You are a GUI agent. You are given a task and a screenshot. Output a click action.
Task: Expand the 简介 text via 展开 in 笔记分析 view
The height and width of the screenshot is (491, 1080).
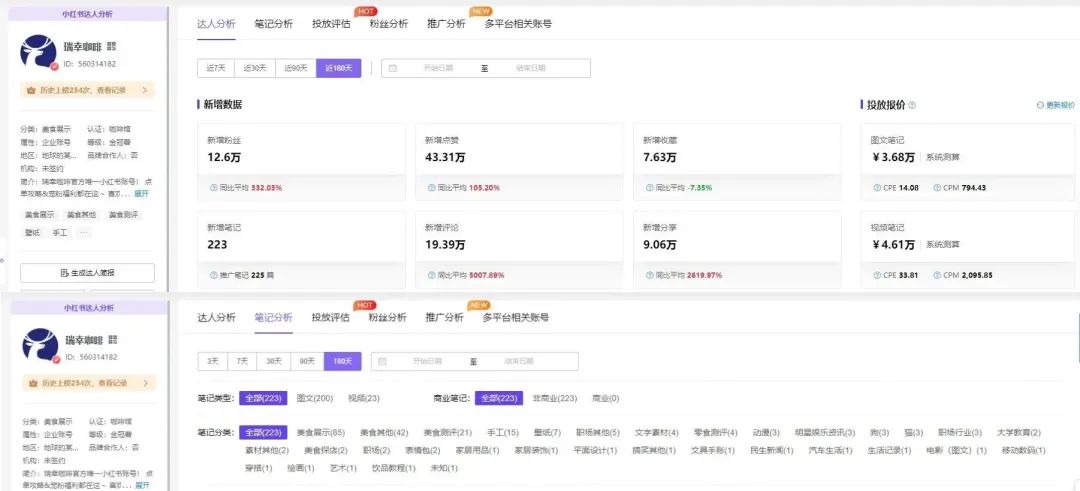click(x=142, y=485)
